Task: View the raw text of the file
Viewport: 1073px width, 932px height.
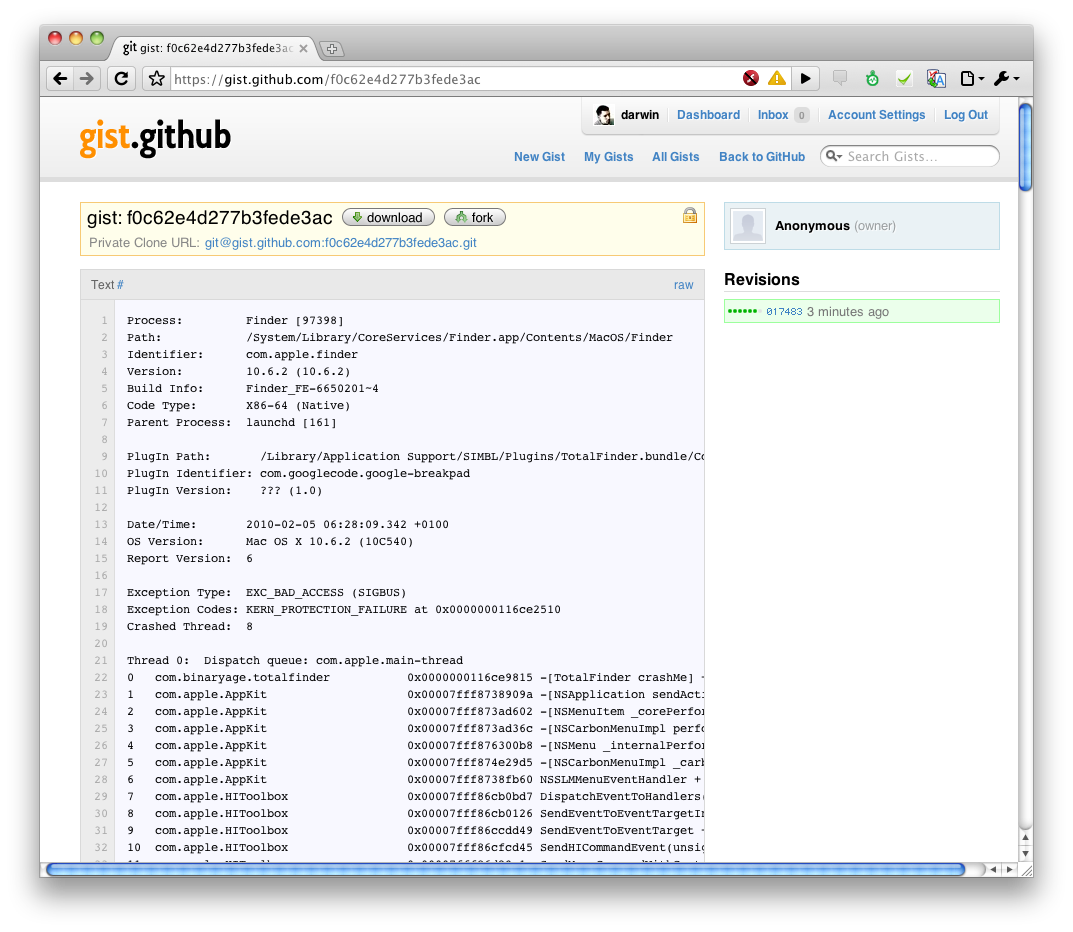Action: pyautogui.click(x=683, y=285)
